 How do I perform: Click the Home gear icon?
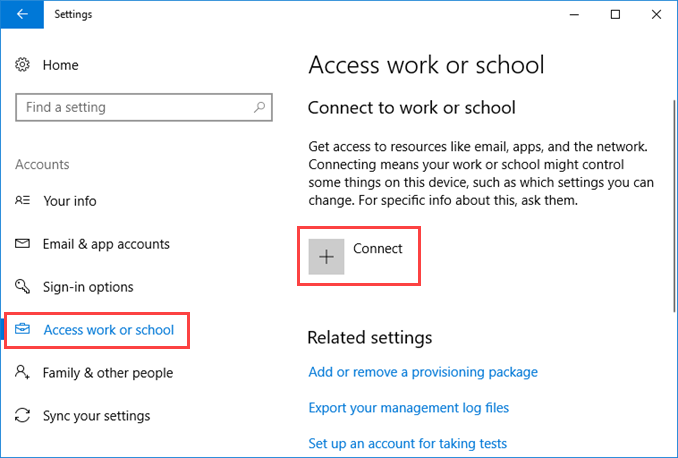pyautogui.click(x=23, y=65)
